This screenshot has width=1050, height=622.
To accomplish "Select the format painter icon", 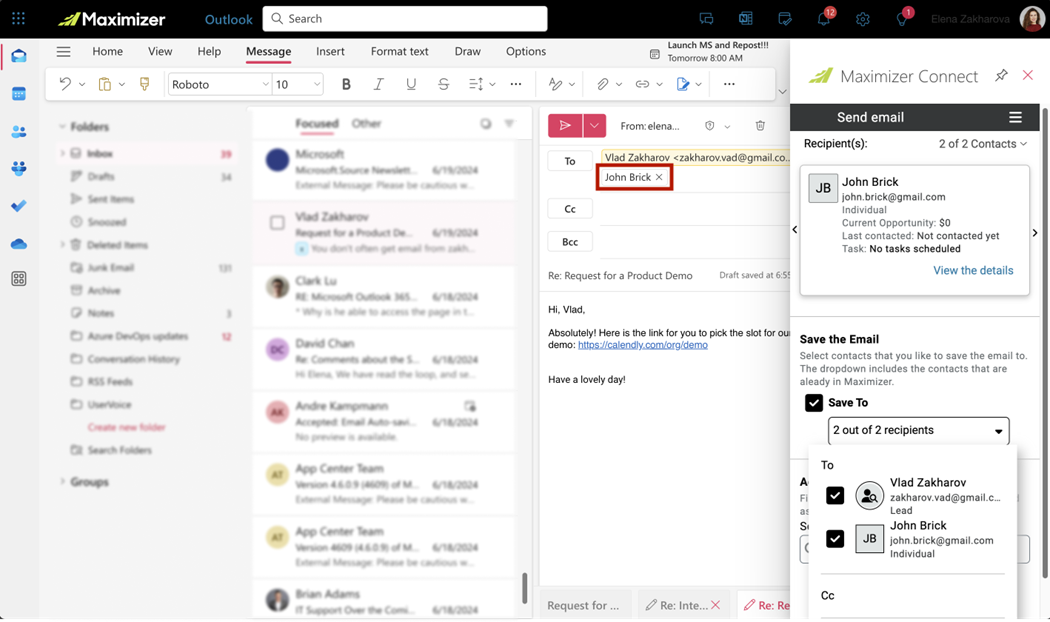I will [x=145, y=84].
